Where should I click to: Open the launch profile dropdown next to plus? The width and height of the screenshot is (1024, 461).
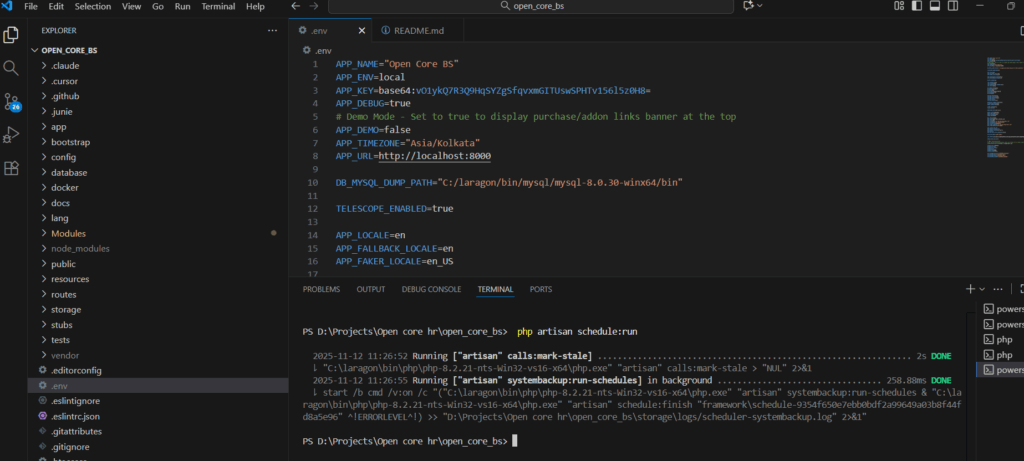tap(984, 289)
